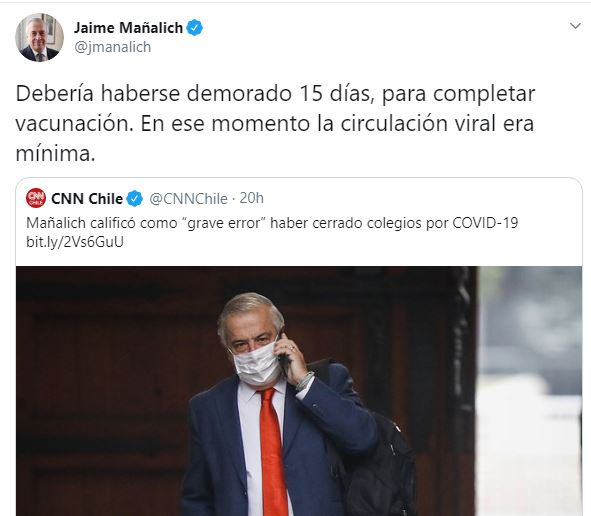Click the quoted CNN Chile tweet card header

pyautogui.click(x=145, y=199)
